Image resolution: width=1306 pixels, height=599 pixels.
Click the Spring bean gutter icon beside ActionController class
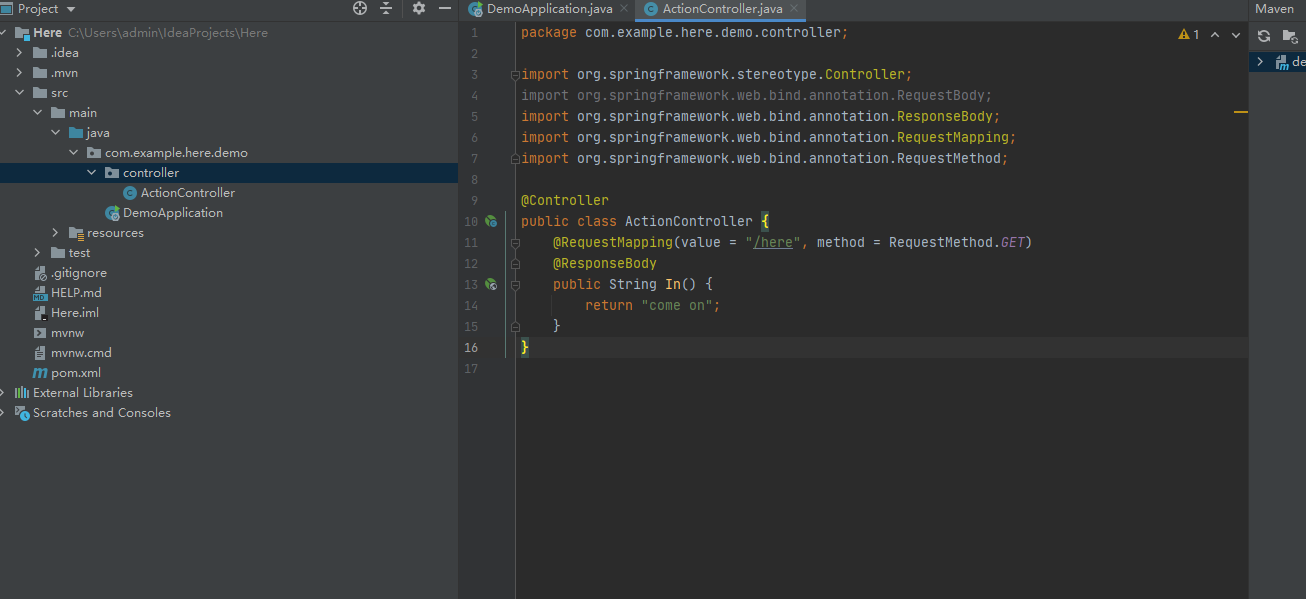pyautogui.click(x=491, y=221)
